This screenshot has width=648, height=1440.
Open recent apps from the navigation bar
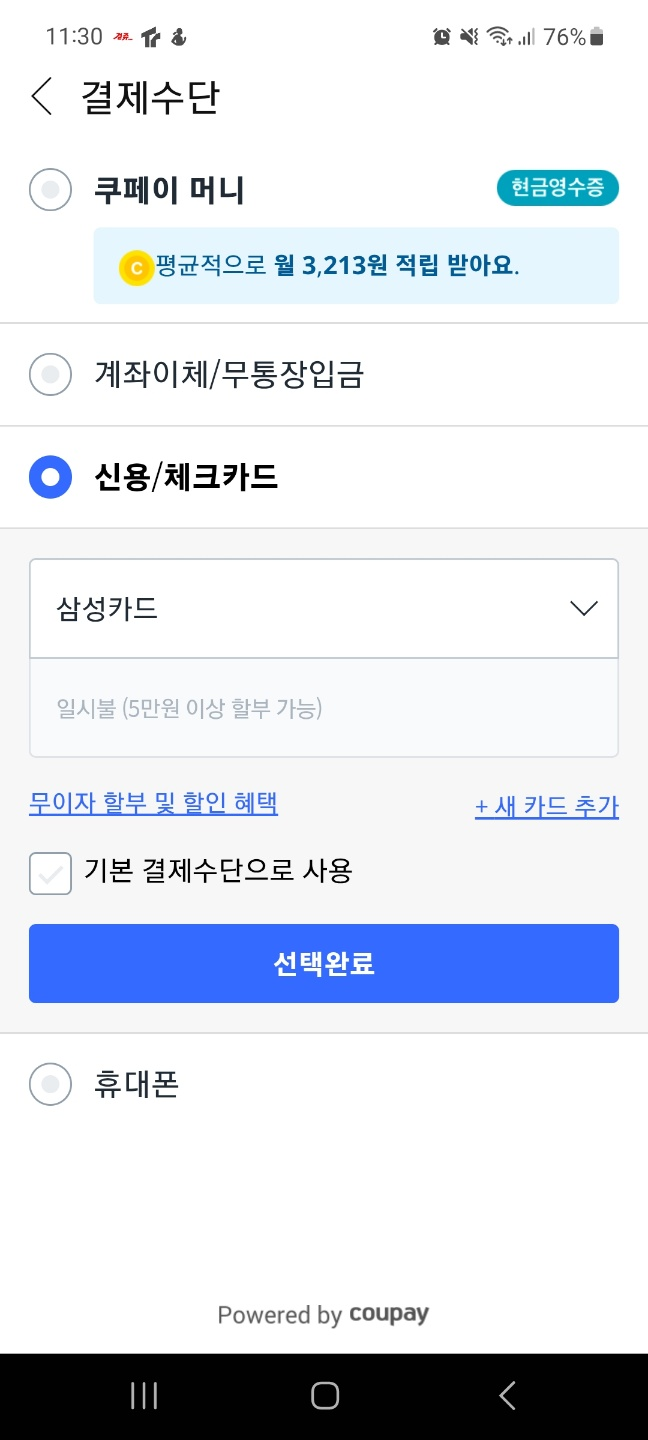143,1395
